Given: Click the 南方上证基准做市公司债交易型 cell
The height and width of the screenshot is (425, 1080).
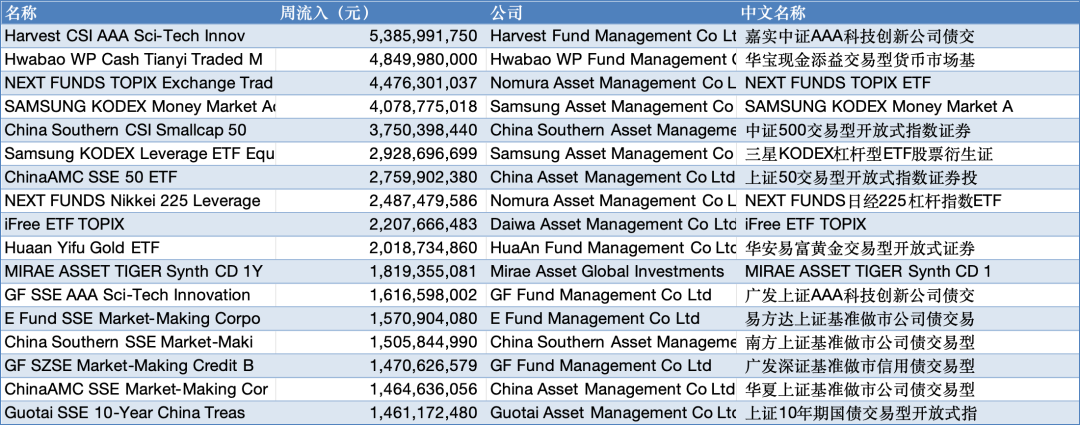Looking at the screenshot, I should 908,342.
